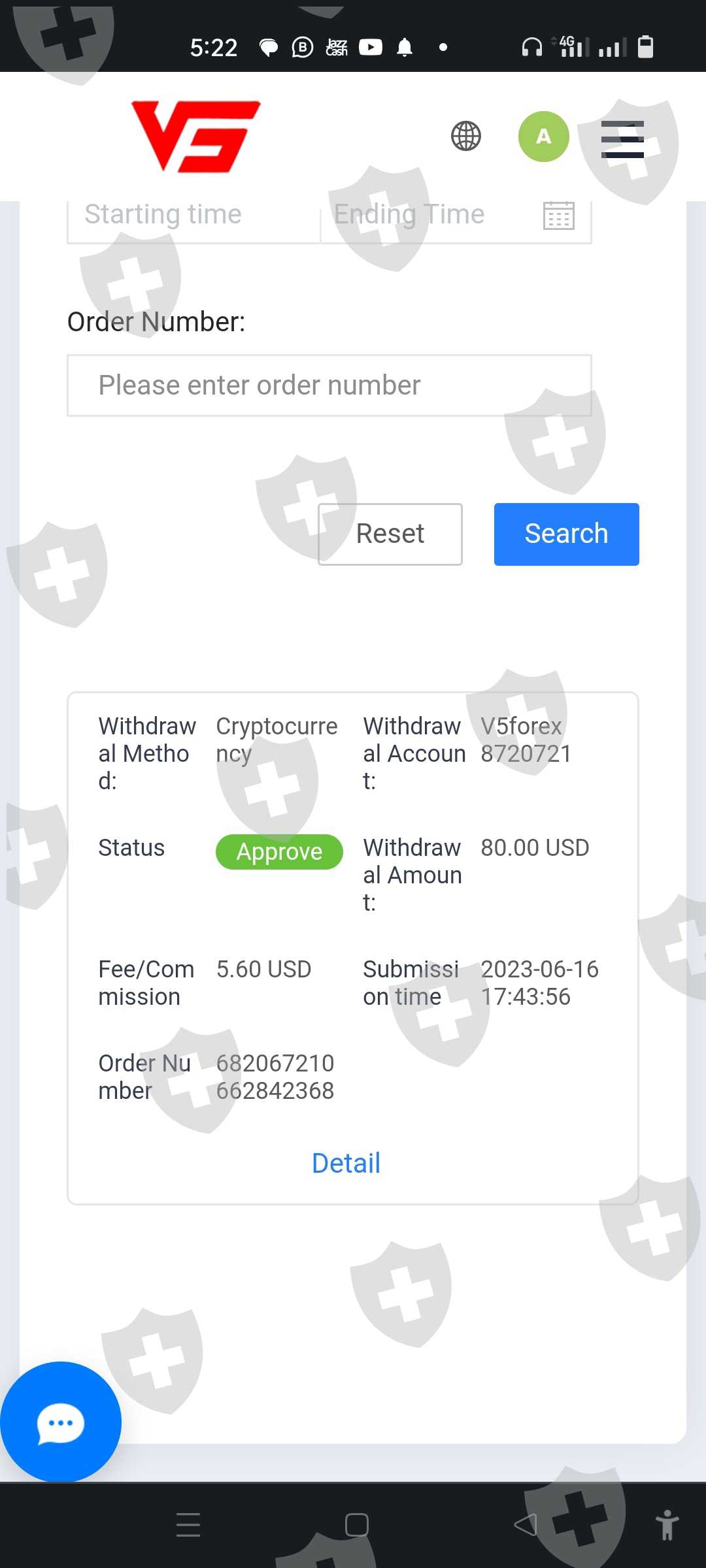Tap the green Approve status badge

(x=279, y=852)
